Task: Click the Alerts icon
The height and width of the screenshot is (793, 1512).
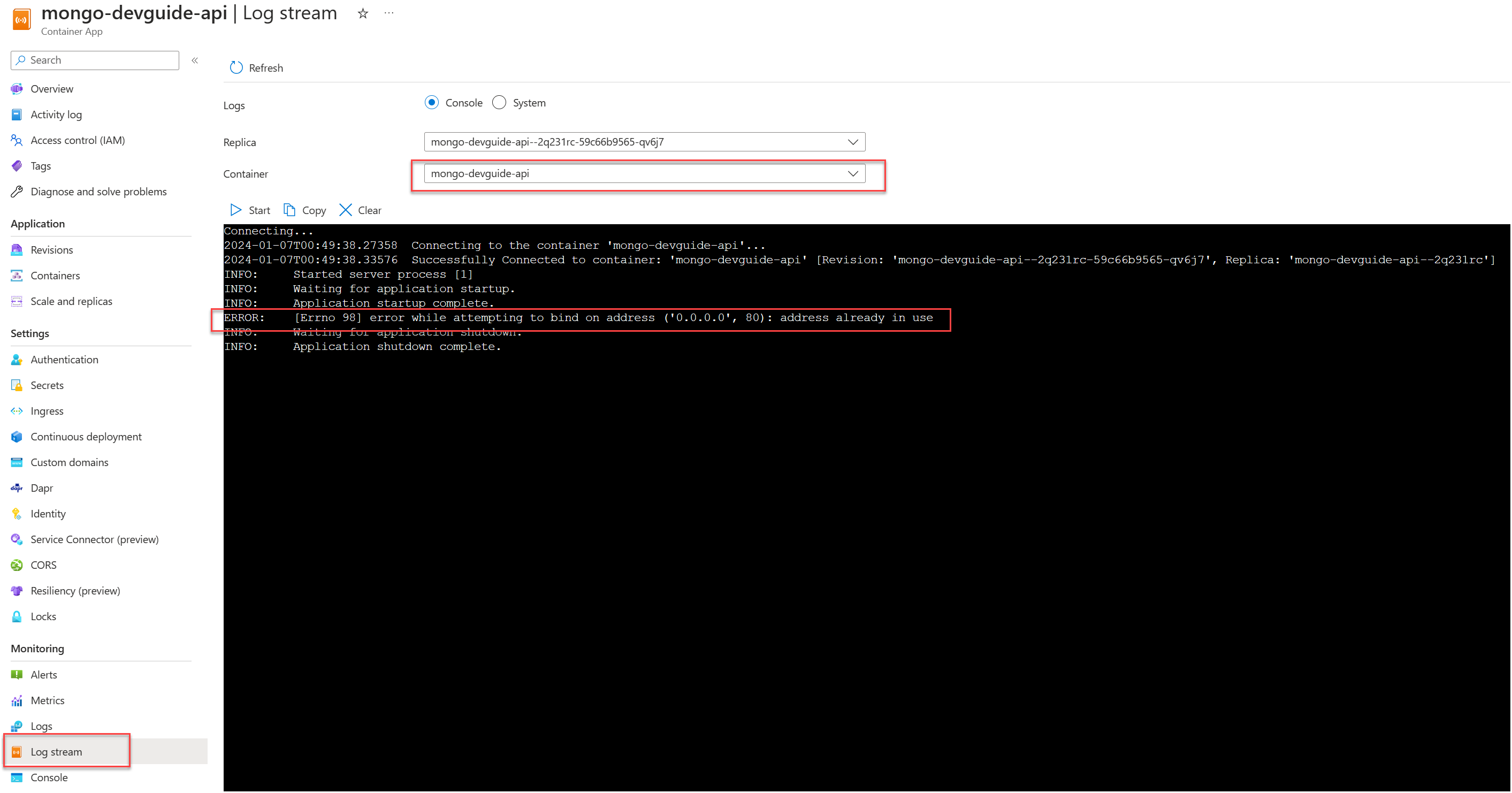Action: (x=17, y=675)
